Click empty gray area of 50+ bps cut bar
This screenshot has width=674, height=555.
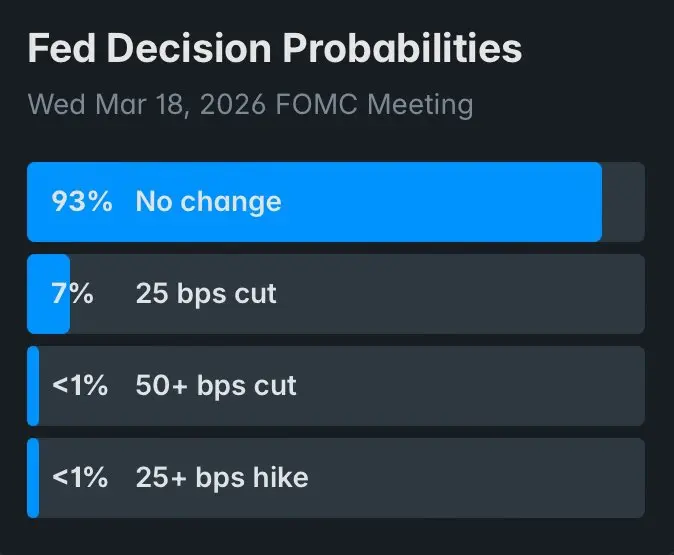tap(470, 386)
